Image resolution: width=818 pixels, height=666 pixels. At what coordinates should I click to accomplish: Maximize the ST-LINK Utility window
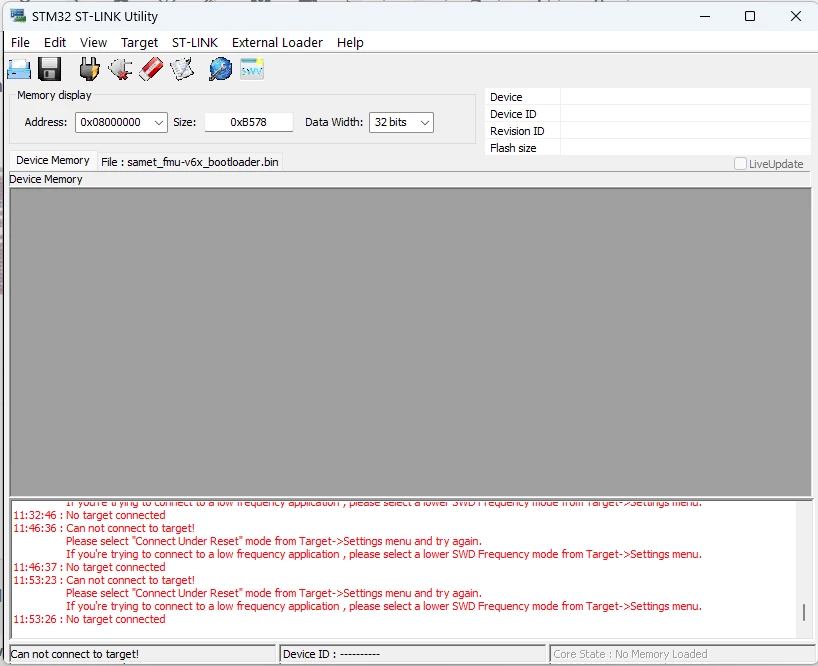(x=750, y=16)
